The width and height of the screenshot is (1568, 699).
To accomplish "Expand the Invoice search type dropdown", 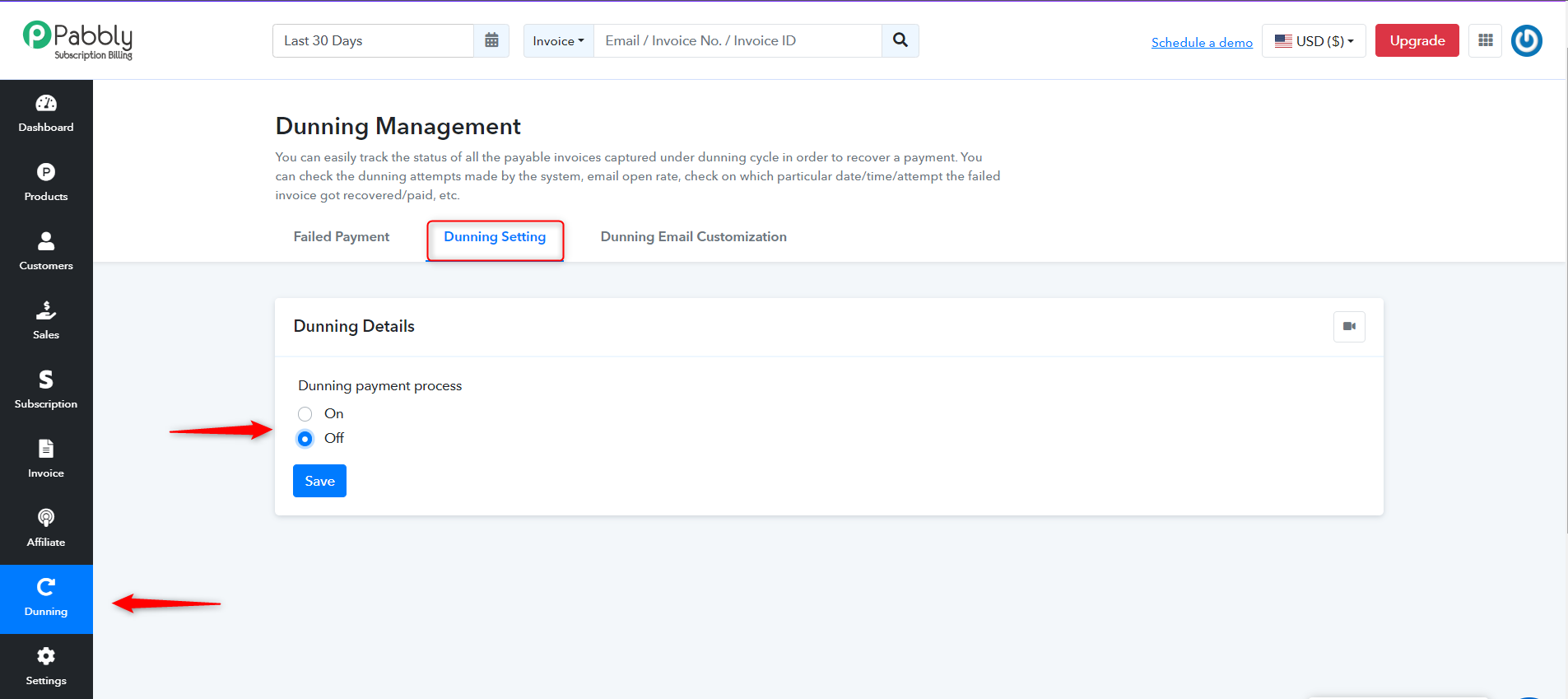I will click(x=558, y=40).
